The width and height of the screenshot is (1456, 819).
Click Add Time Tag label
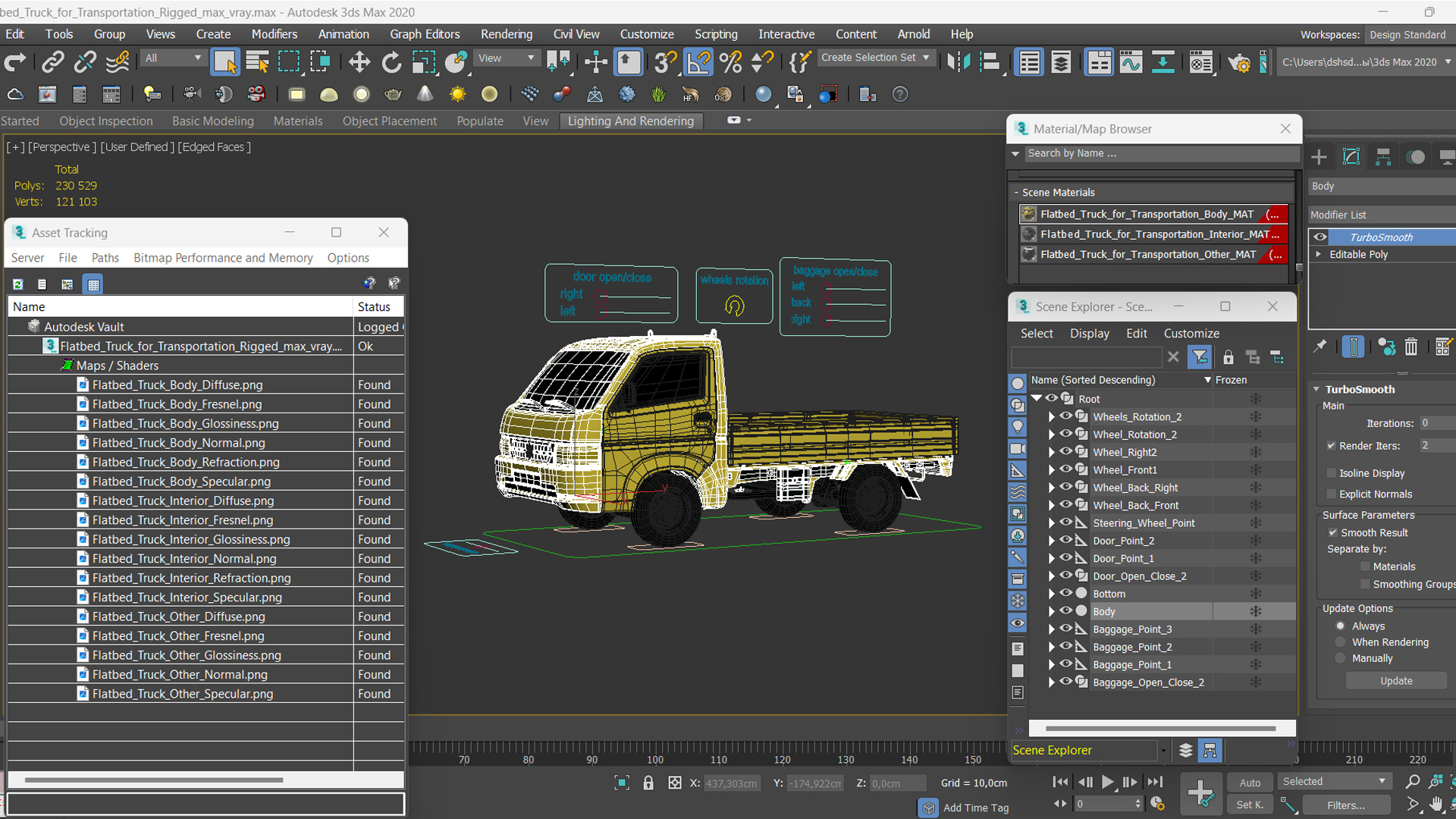975,808
